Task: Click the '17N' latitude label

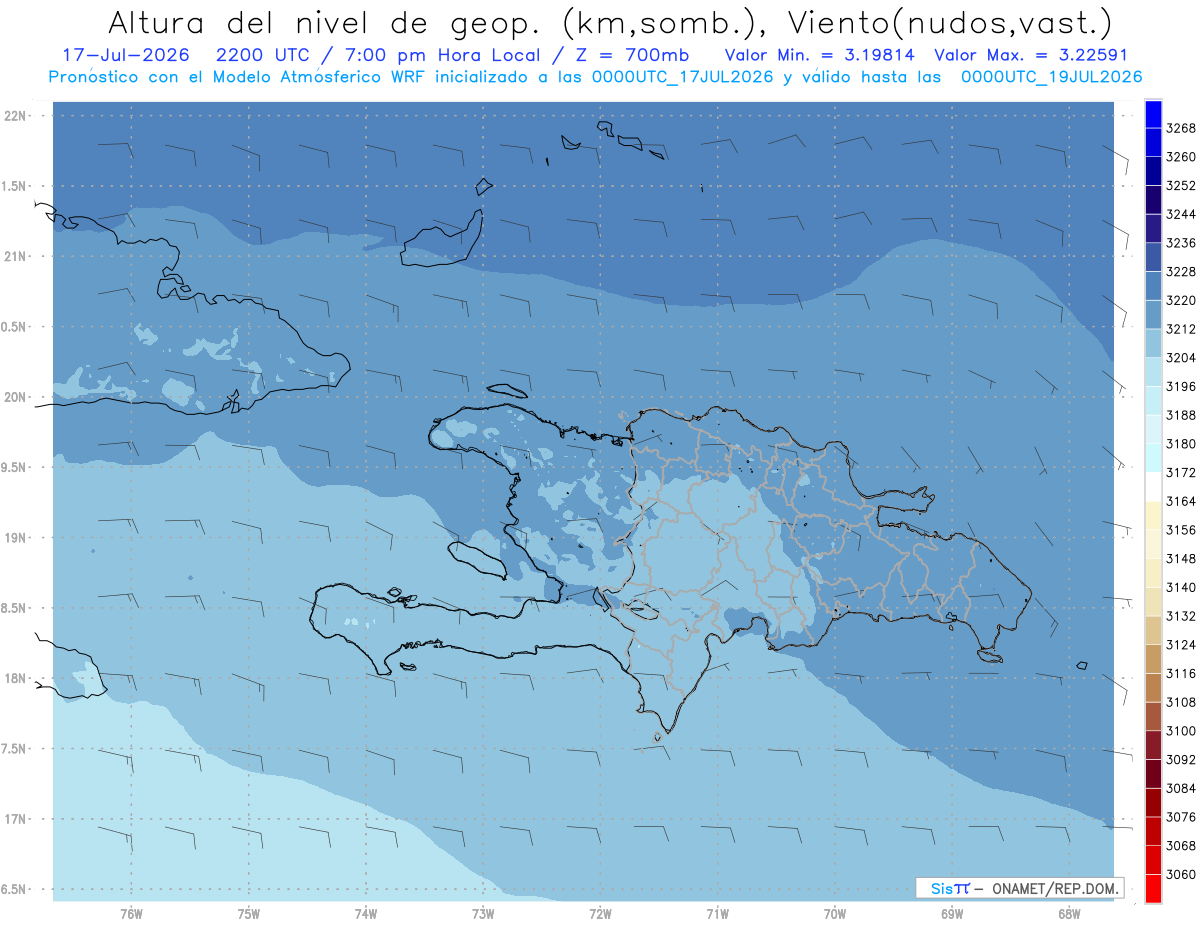Action: point(14,819)
